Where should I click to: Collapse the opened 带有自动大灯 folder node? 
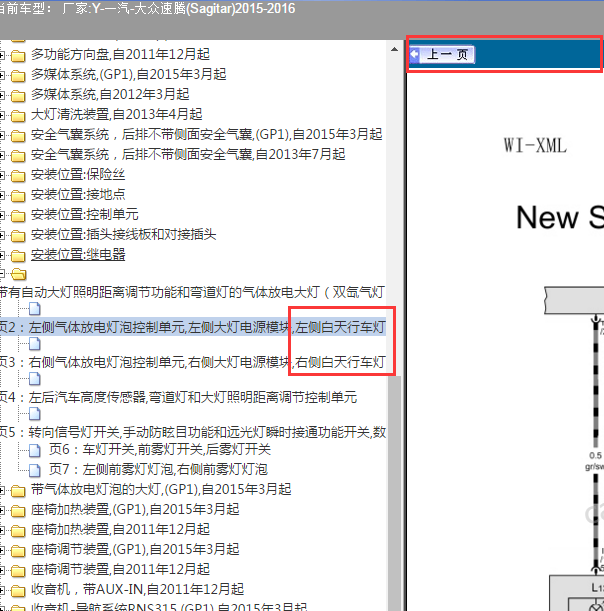pyautogui.click(x=2, y=275)
